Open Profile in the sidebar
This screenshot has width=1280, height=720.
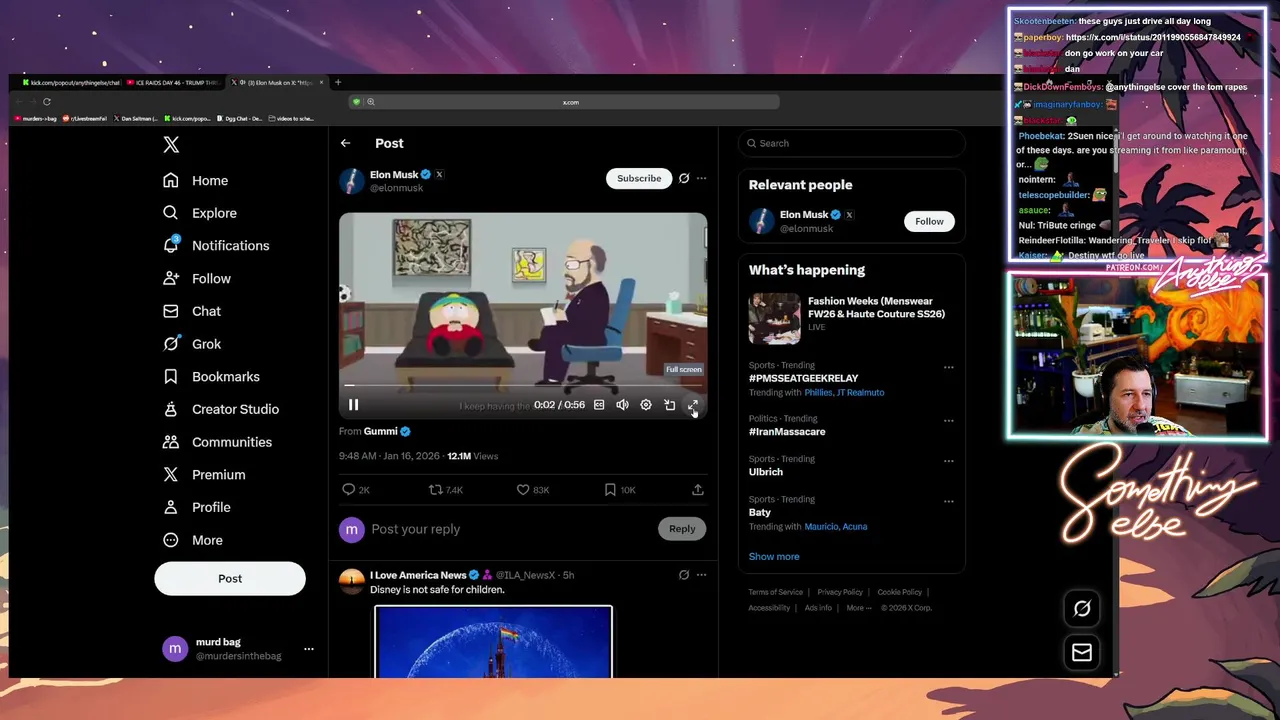click(197, 508)
